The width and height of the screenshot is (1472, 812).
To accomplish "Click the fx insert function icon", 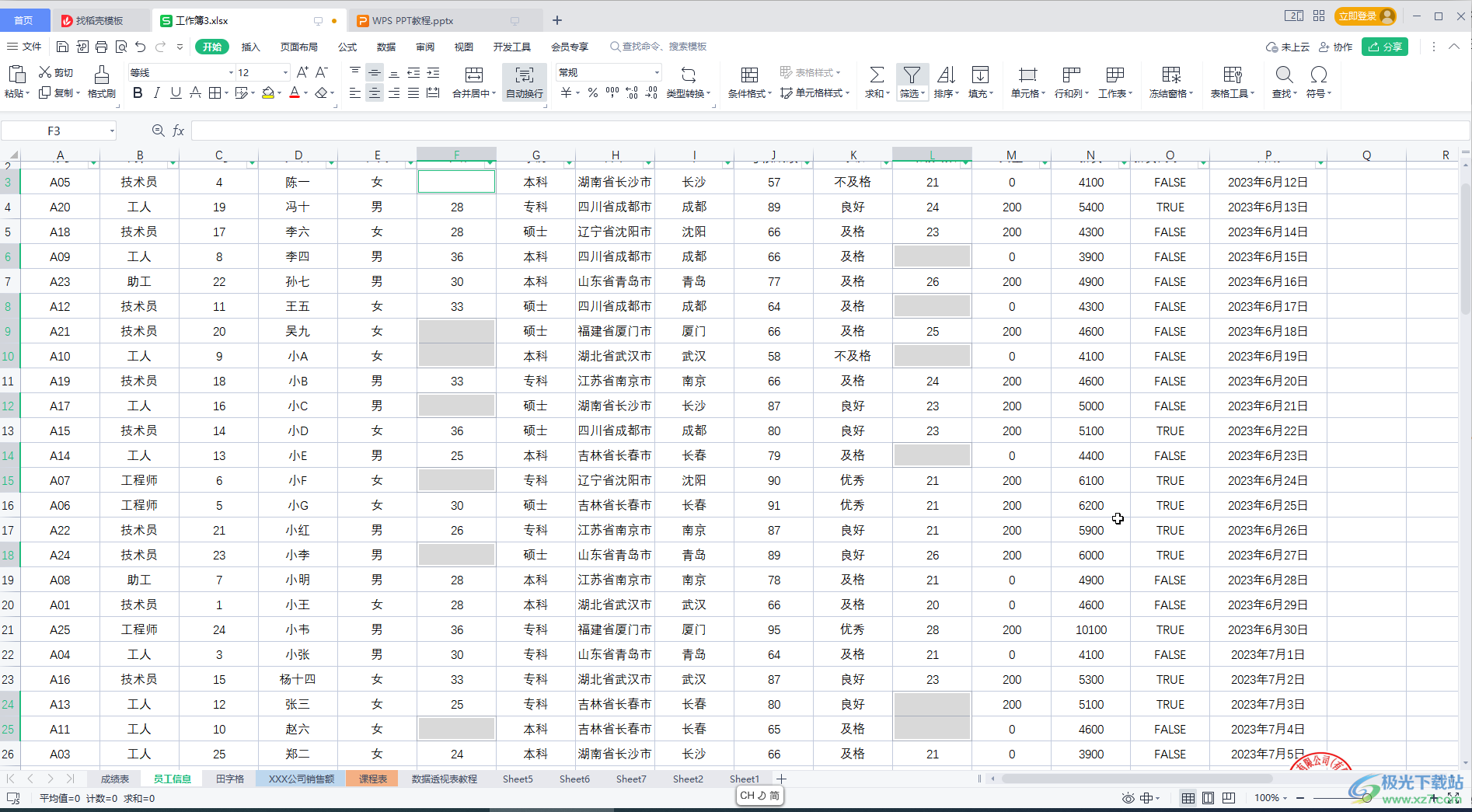I will 178,131.
